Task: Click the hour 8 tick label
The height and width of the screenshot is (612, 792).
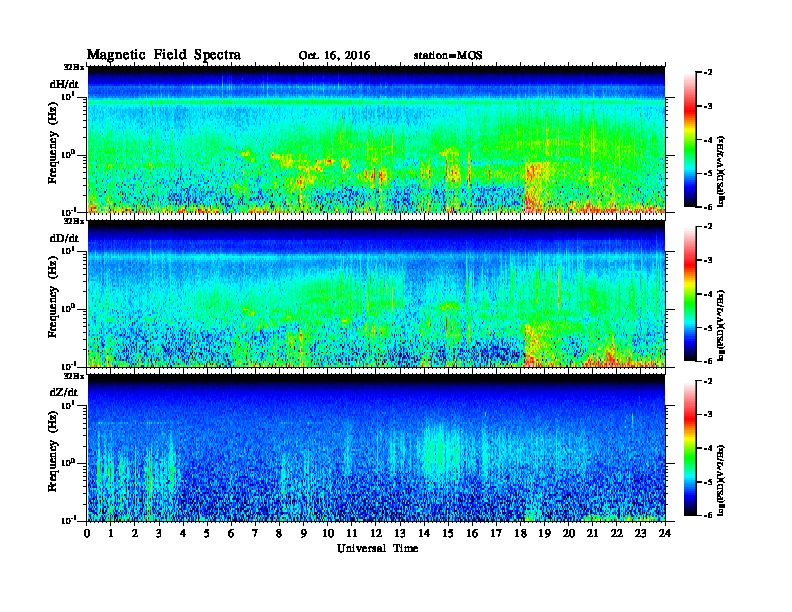Action: 279,533
